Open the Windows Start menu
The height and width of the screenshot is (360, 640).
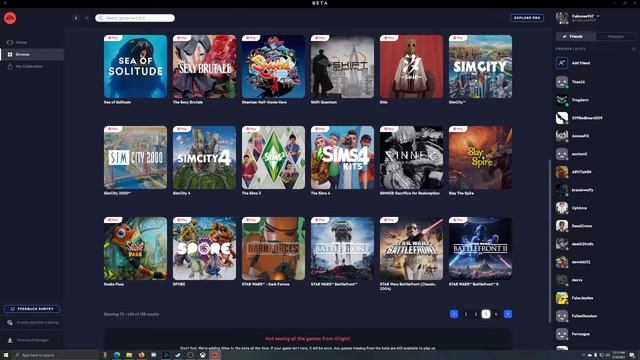pos(5,355)
